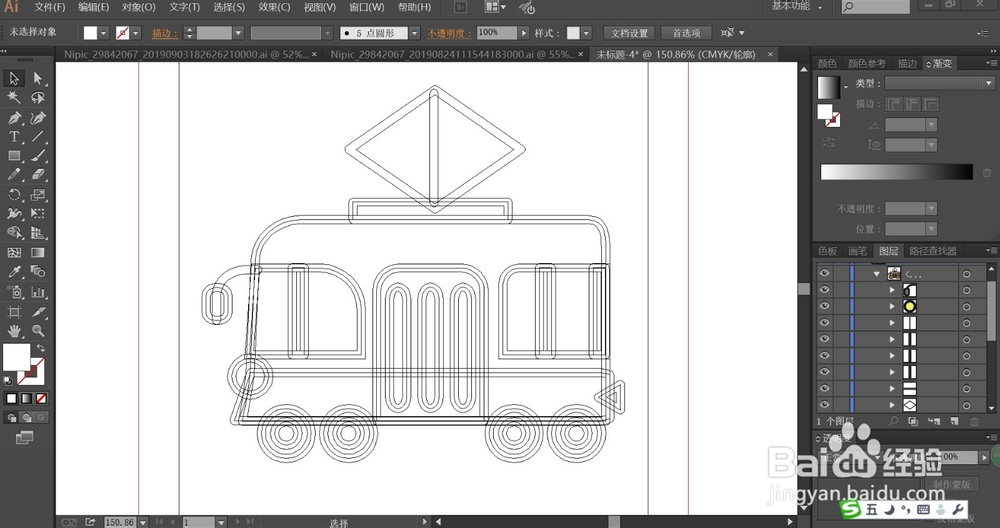Set fill mode to Gradient in toolbox

[26, 399]
